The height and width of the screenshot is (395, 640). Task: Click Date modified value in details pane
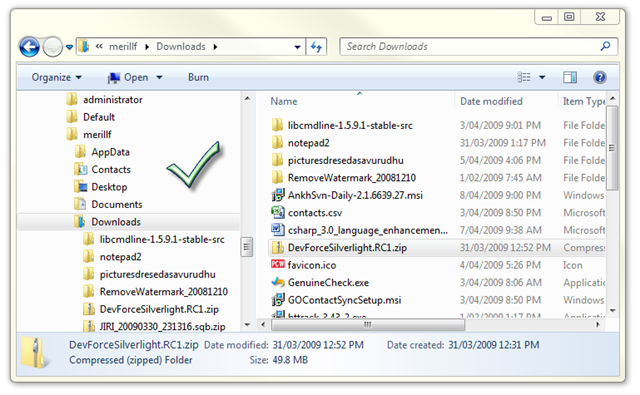pos(318,345)
